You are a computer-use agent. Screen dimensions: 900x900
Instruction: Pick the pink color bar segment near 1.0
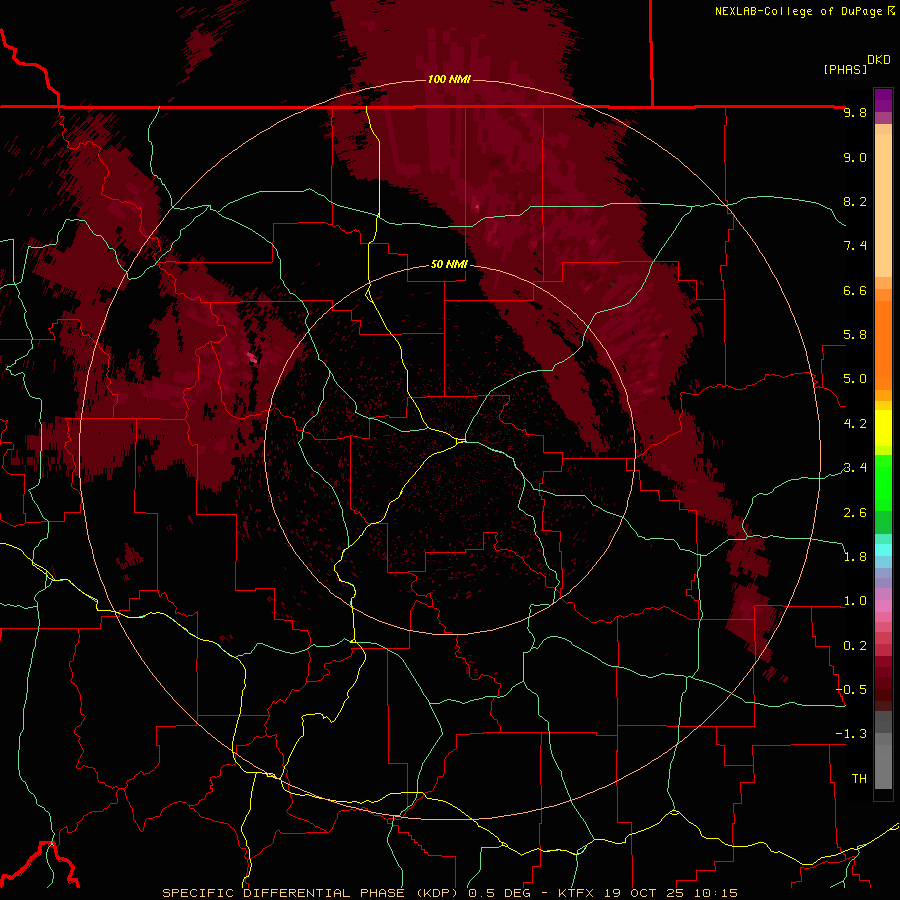[883, 606]
